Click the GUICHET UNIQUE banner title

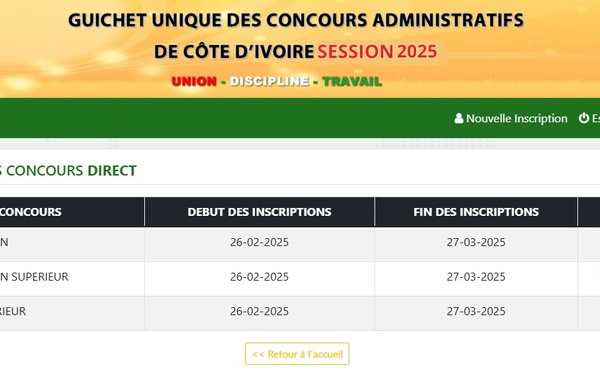coord(296,20)
